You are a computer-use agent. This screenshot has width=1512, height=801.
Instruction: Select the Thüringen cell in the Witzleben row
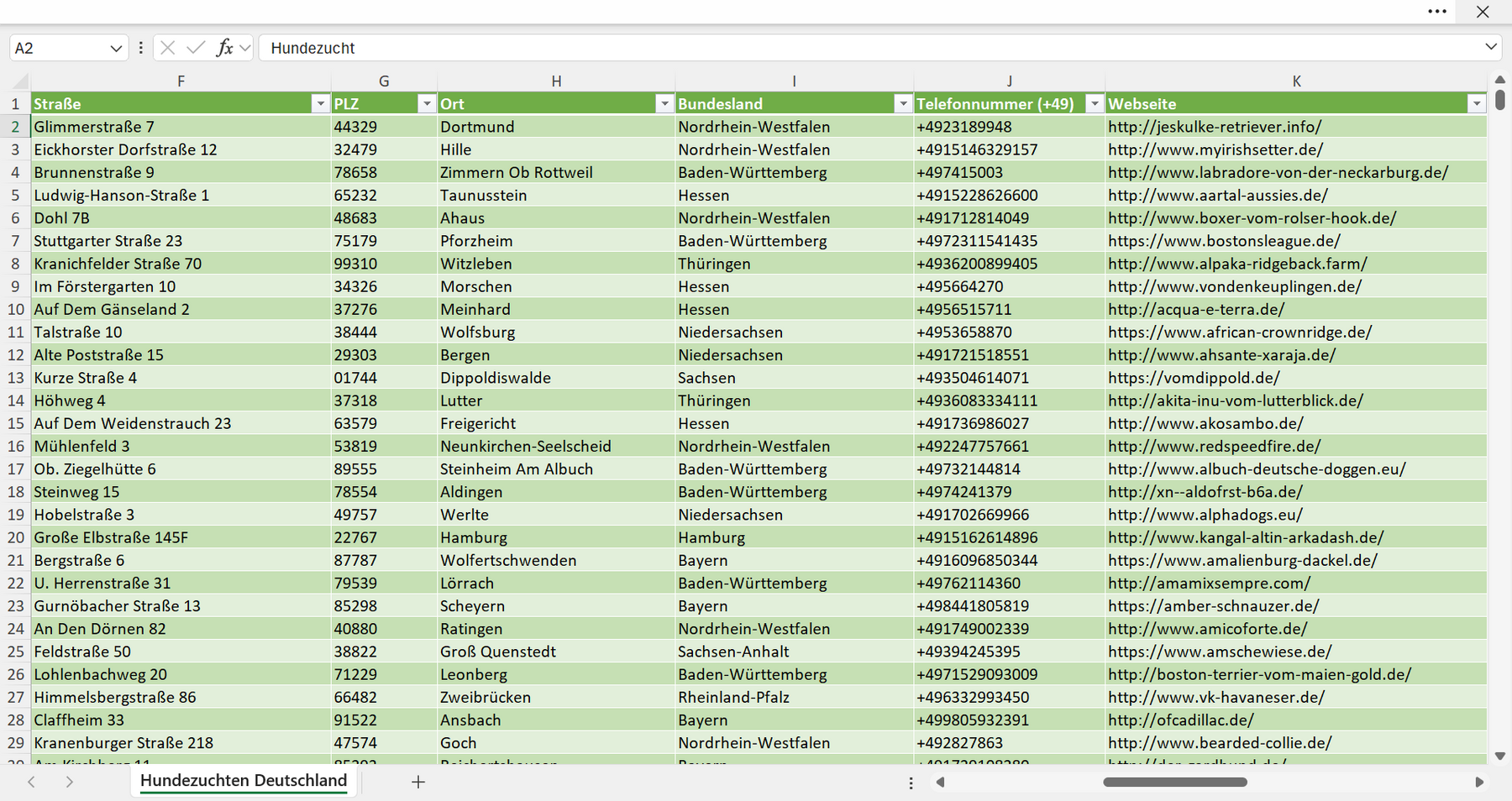[x=794, y=264]
